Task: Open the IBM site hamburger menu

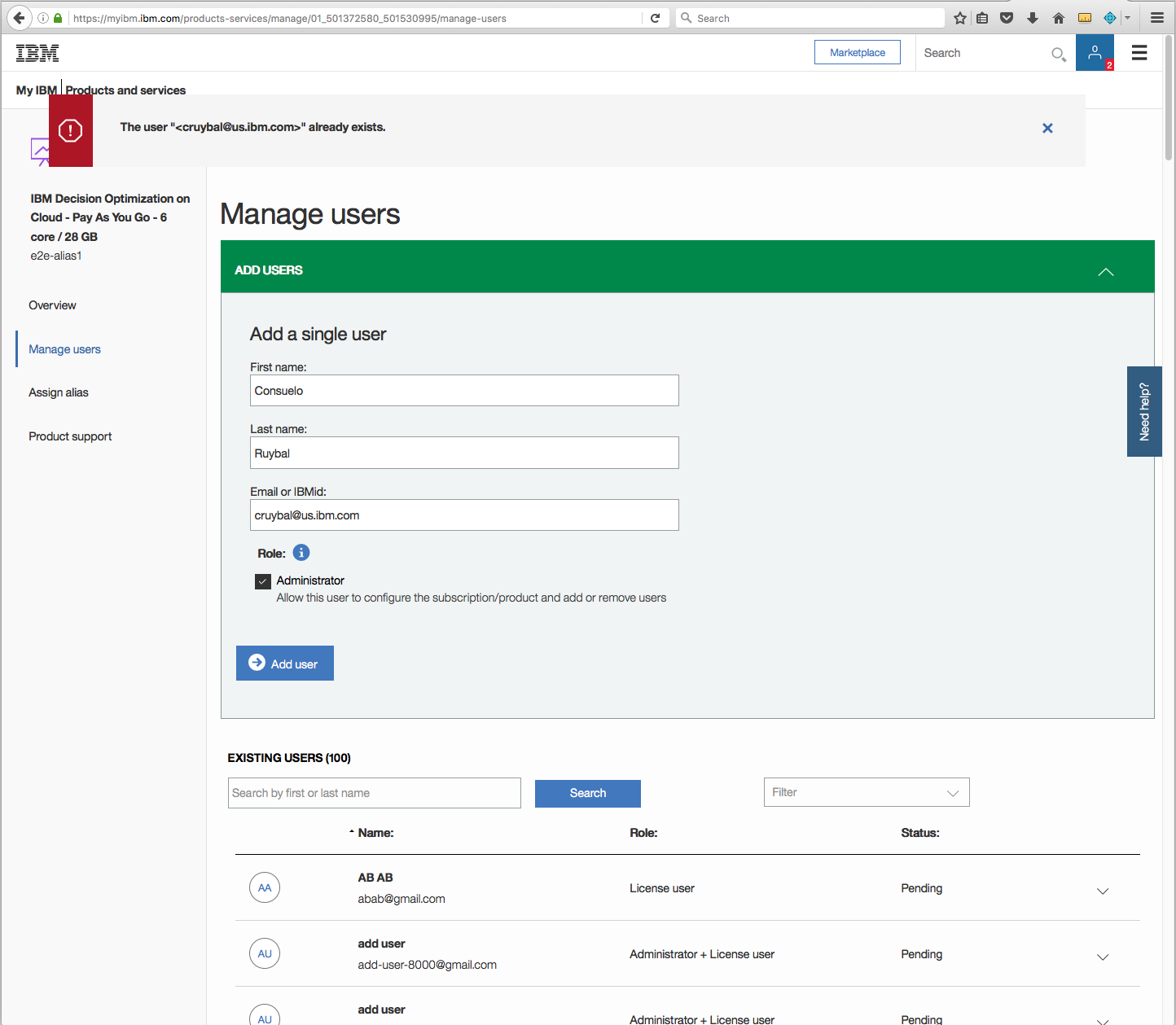Action: 1139,53
